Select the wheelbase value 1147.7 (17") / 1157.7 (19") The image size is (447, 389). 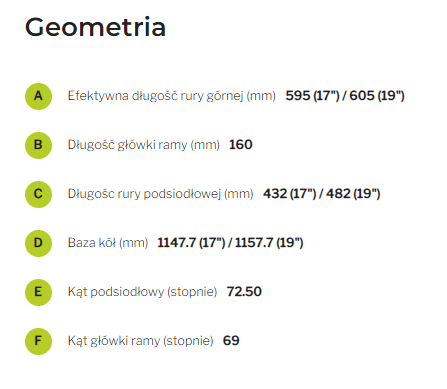(x=230, y=243)
